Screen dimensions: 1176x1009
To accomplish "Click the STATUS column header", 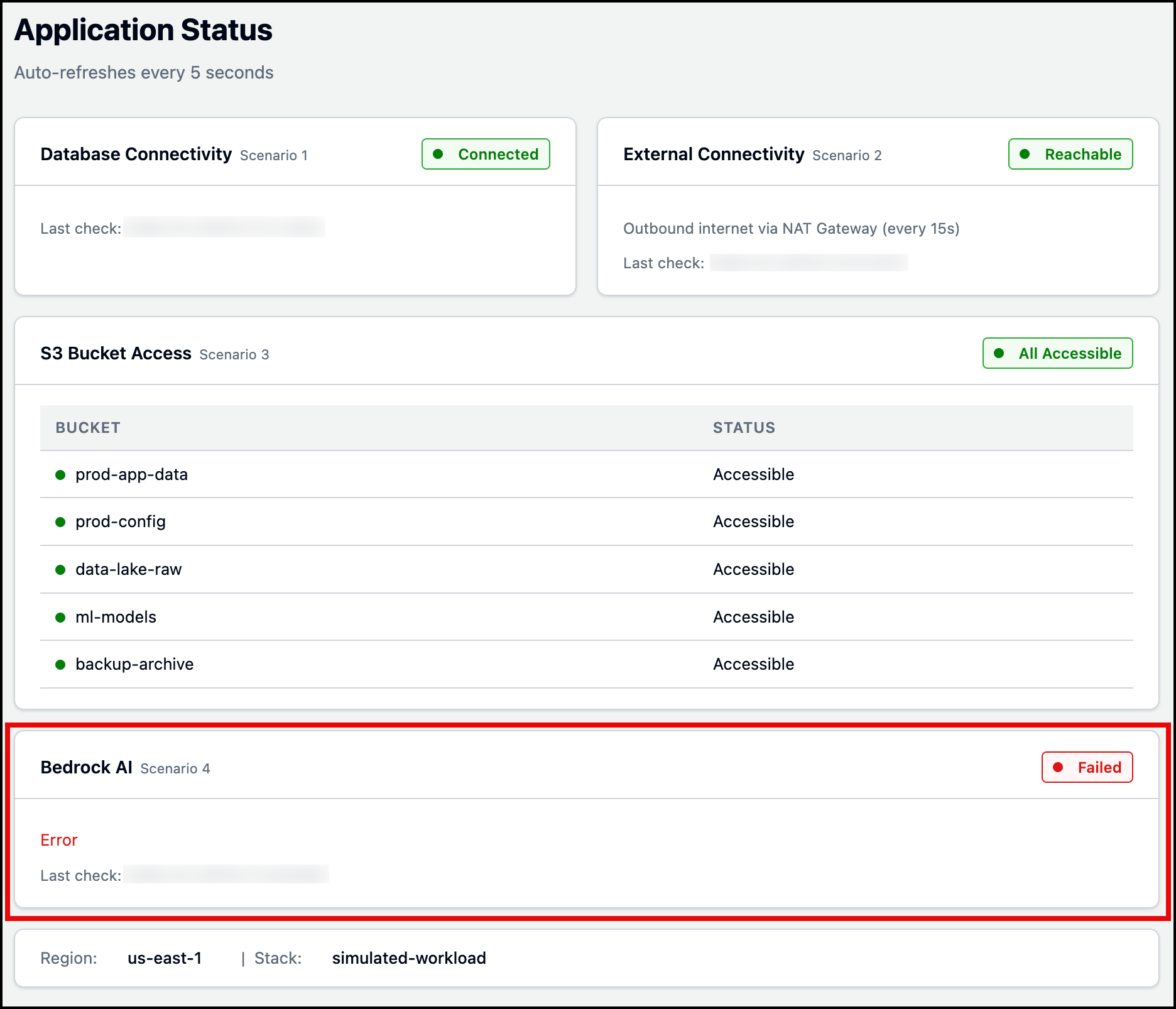I will [x=744, y=428].
